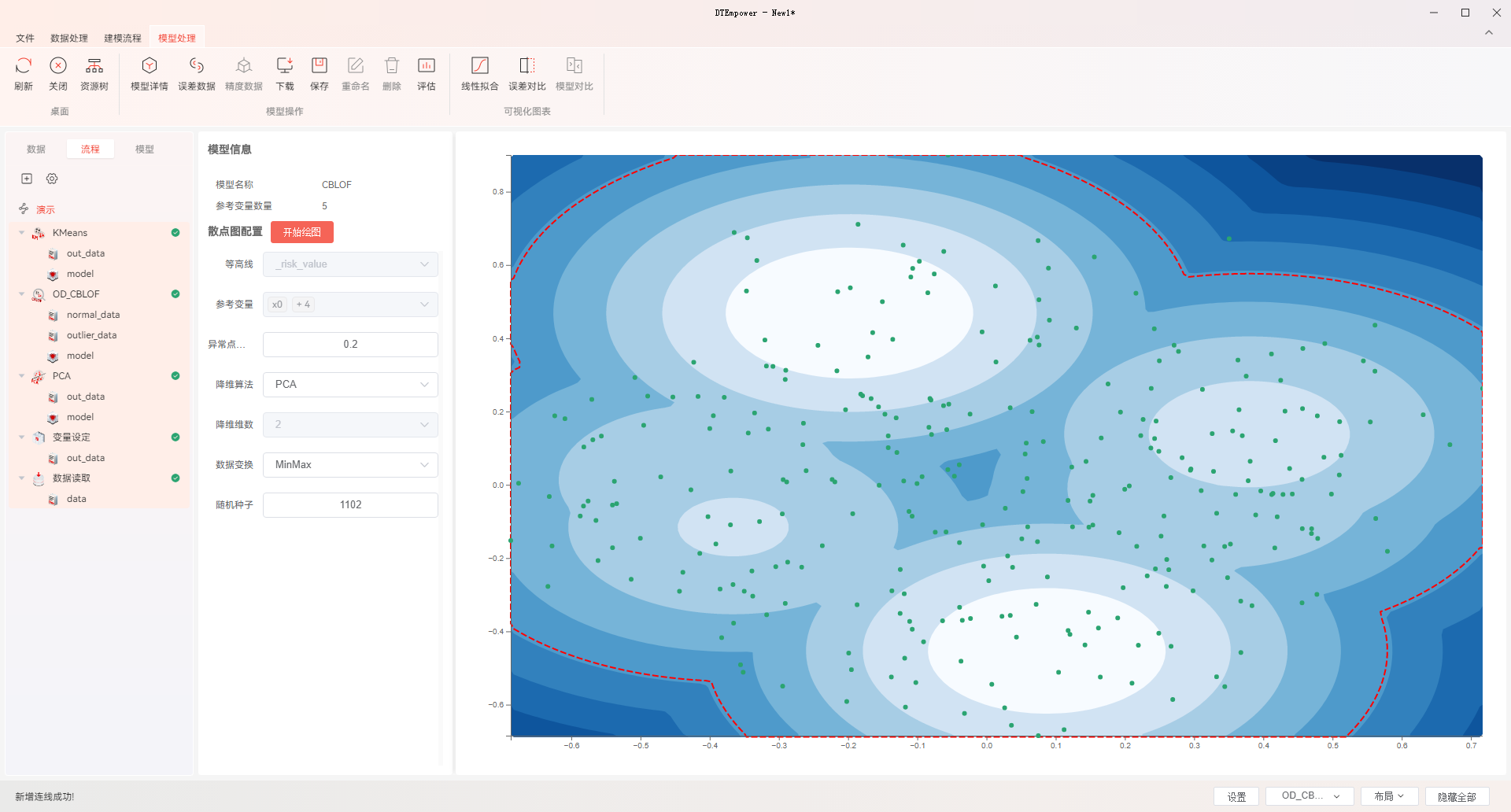1511x812 pixels.
Task: Open 模型详情 model details icon
Action: click(150, 65)
